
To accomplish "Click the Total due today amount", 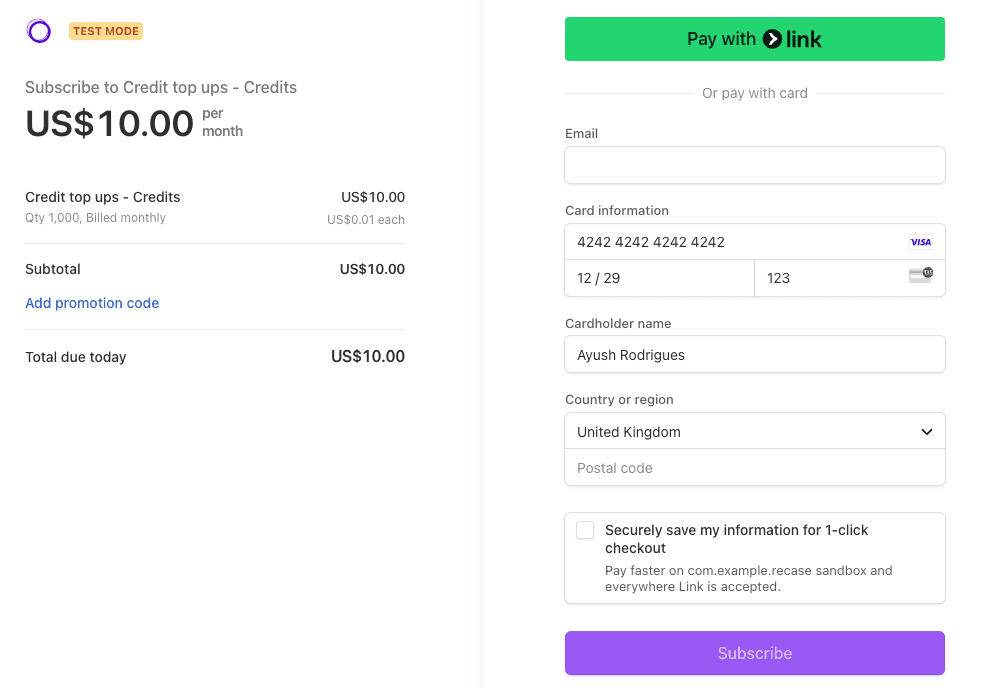I will [368, 356].
